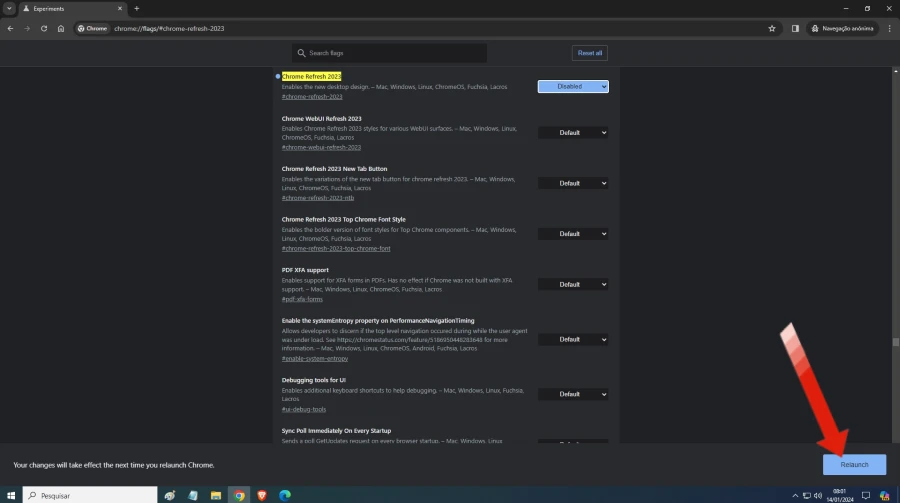Viewport: 900px width, 503px height.
Task: Click the Chrome WebUI Refresh 2023 heading
Action: [321, 118]
